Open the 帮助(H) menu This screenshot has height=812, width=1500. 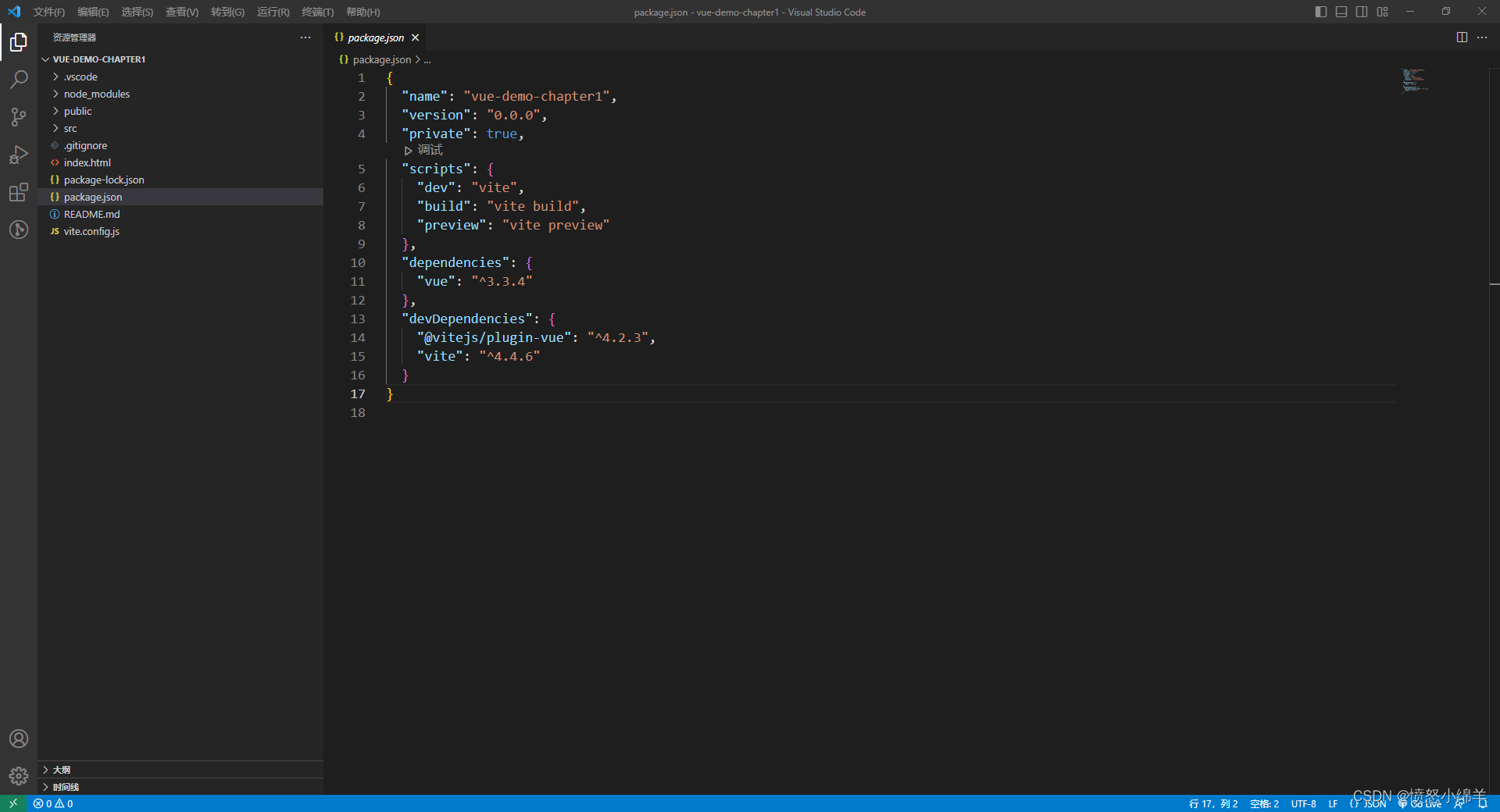(362, 12)
